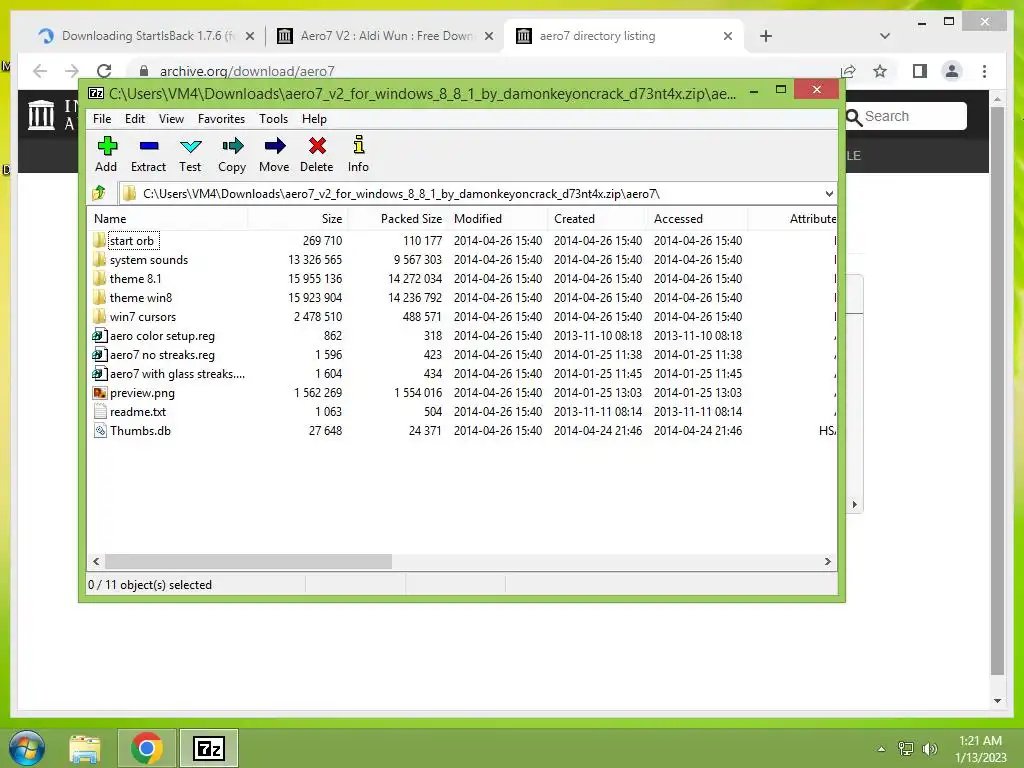Select the readme.txt file icon

click(x=99, y=411)
